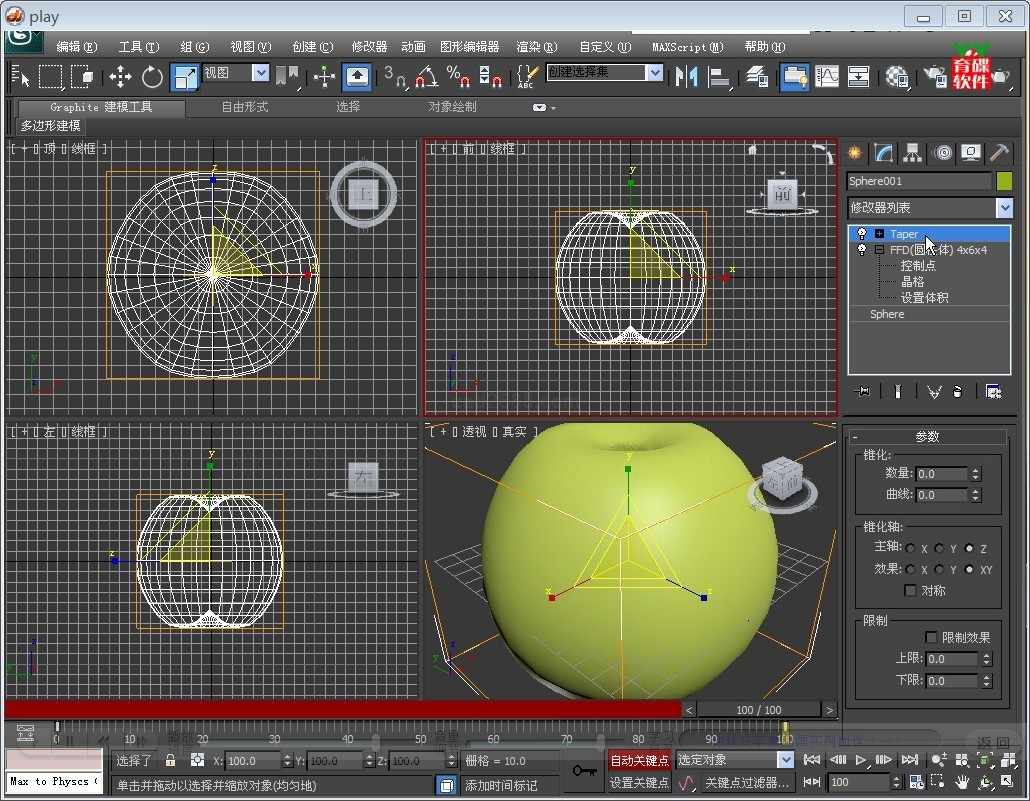Image resolution: width=1030 pixels, height=801 pixels.
Task: Click the 自动关键点 Auto Key button
Action: tap(639, 760)
